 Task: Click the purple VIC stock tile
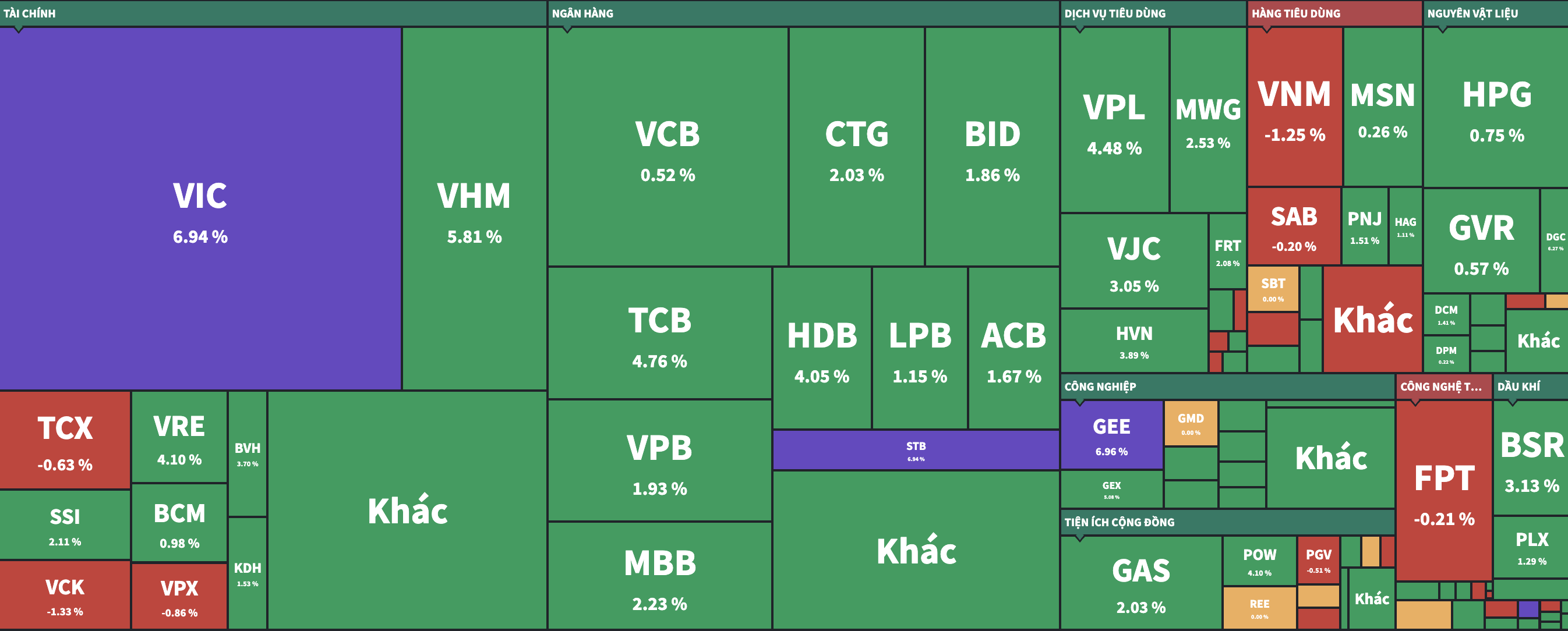tap(200, 208)
